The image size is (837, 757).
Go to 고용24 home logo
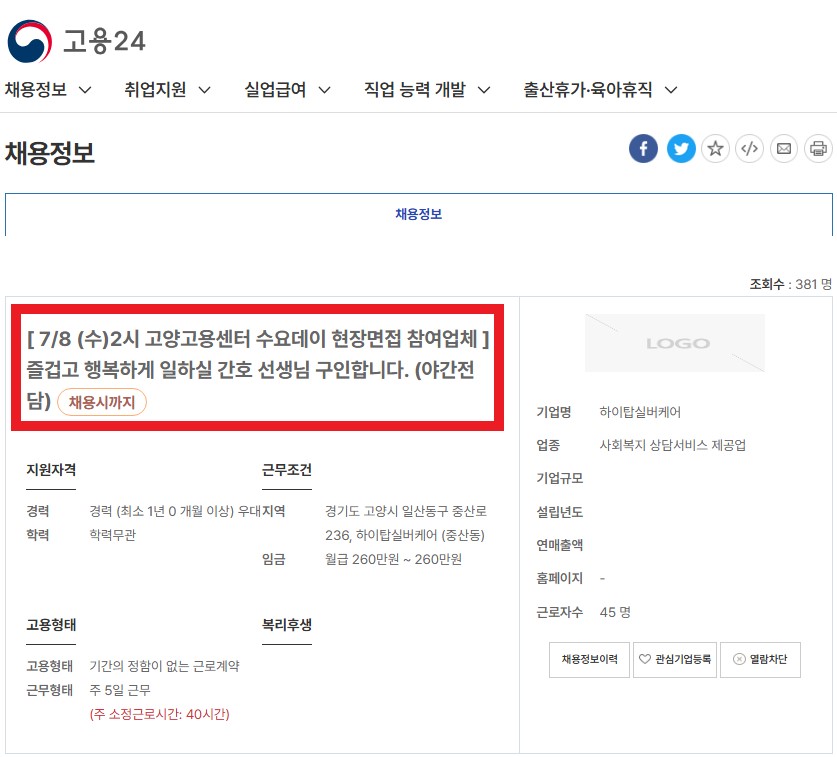click(76, 41)
